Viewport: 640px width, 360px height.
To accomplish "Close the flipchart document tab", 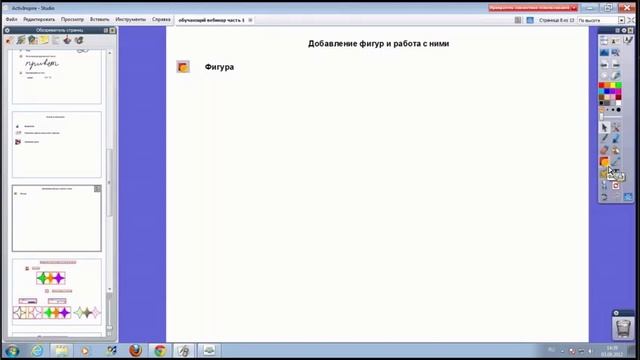I will coord(250,20).
